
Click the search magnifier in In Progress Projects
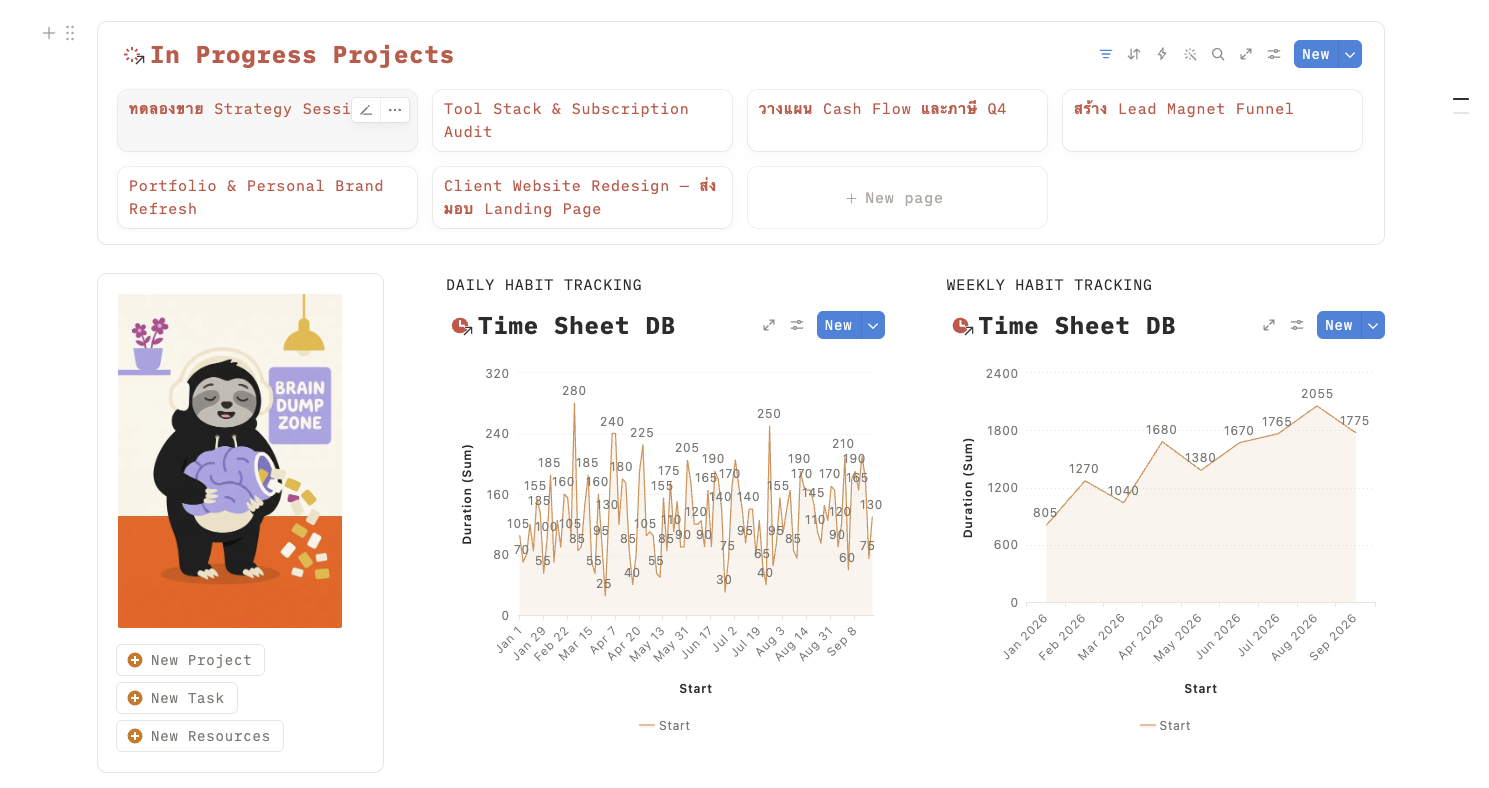(x=1218, y=54)
